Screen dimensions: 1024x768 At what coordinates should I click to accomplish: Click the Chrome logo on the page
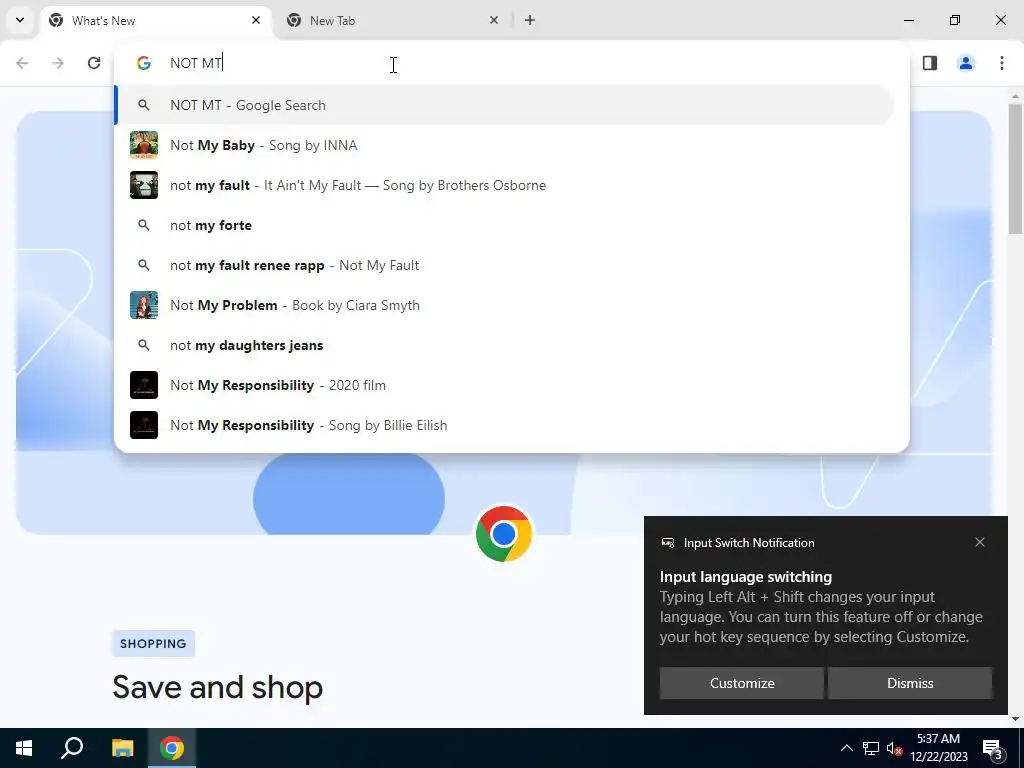tap(504, 534)
